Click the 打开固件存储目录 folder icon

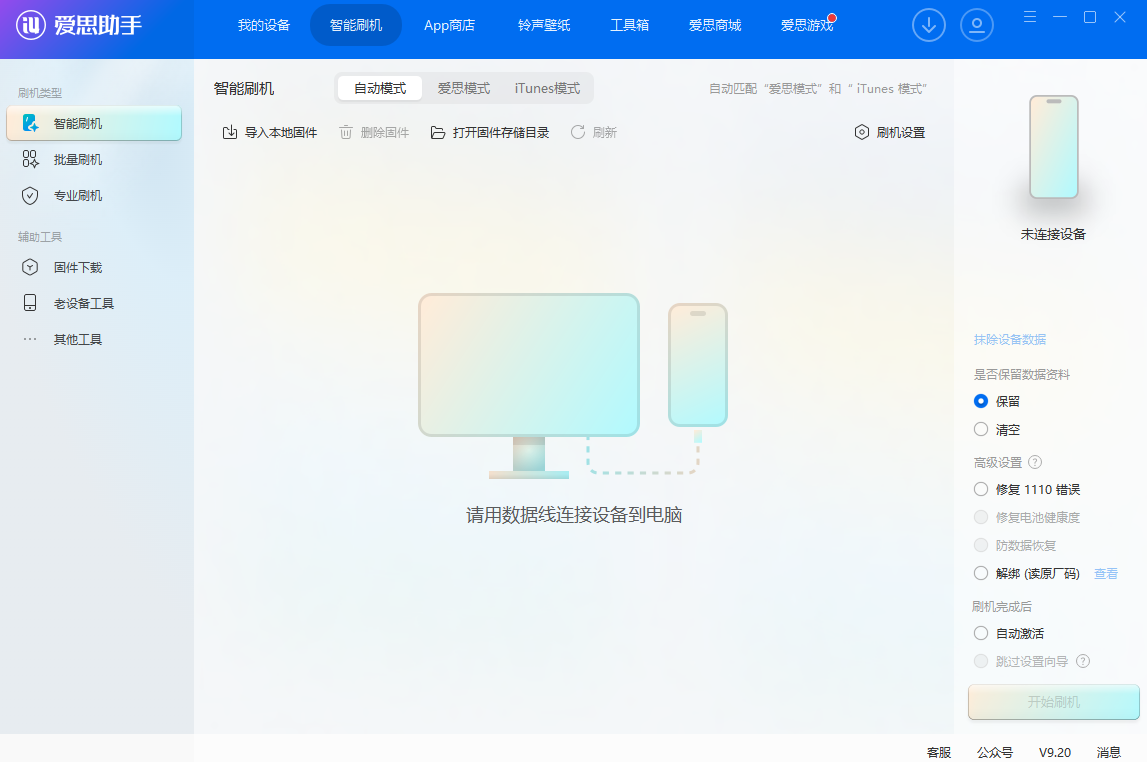(x=437, y=132)
